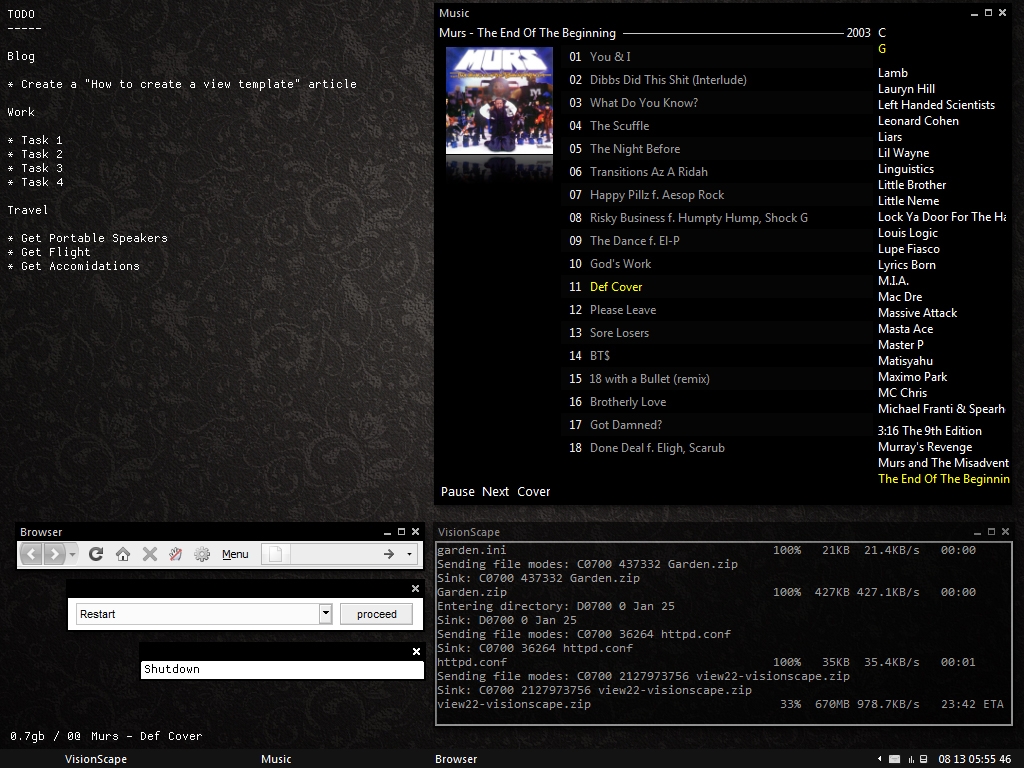Close the Restart dialog
This screenshot has width=1024, height=768.
(415, 588)
